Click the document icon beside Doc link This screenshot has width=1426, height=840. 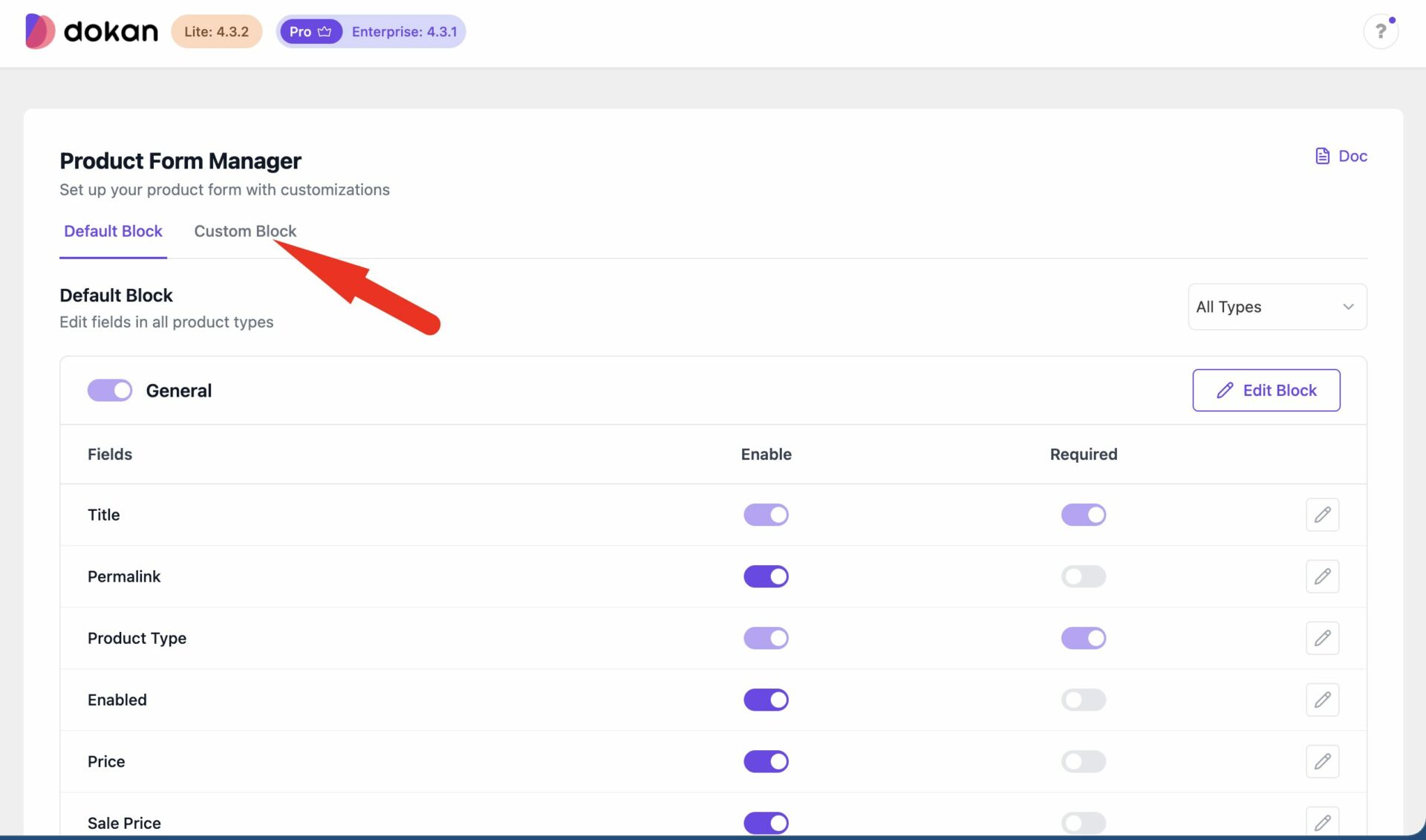pos(1321,156)
